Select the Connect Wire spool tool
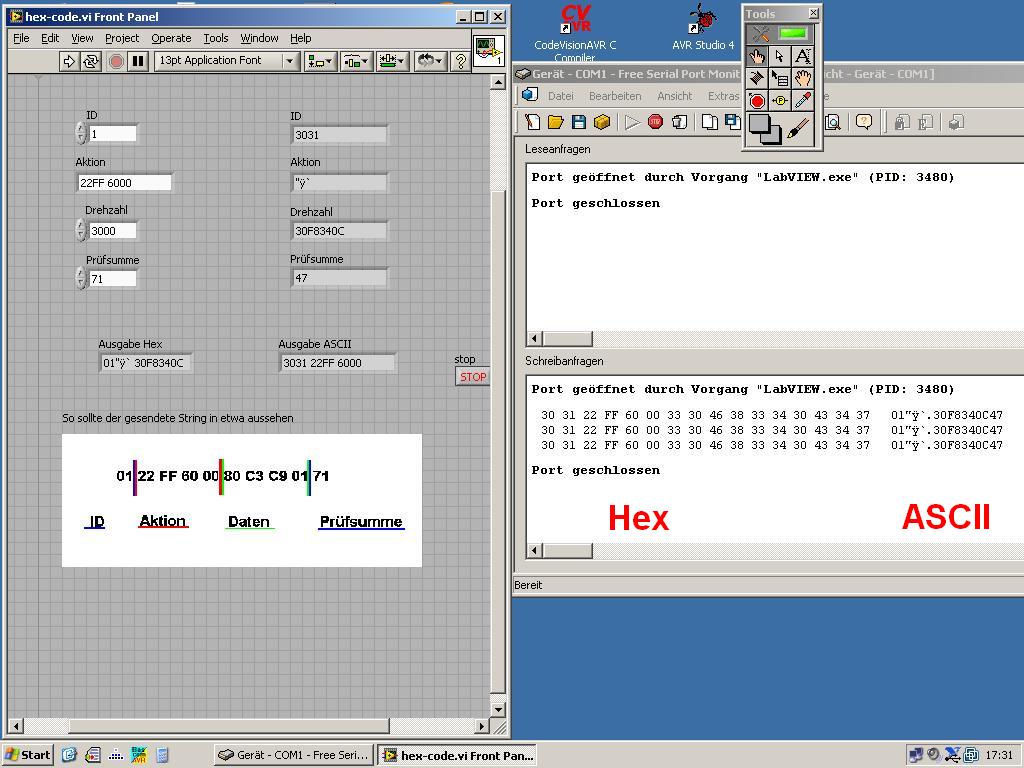 coord(757,78)
